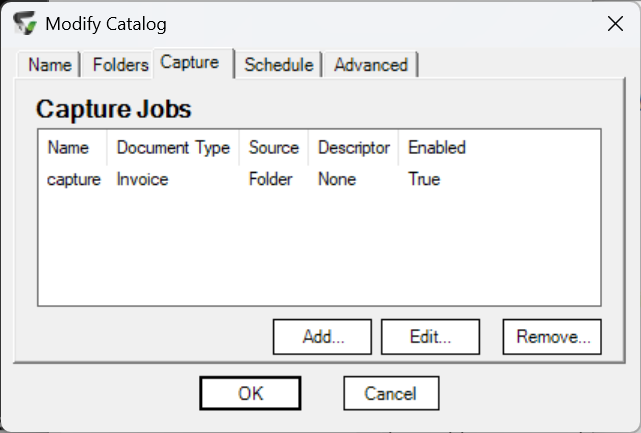Click the Modify Catalog app icon
641x433 pixels.
25,23
